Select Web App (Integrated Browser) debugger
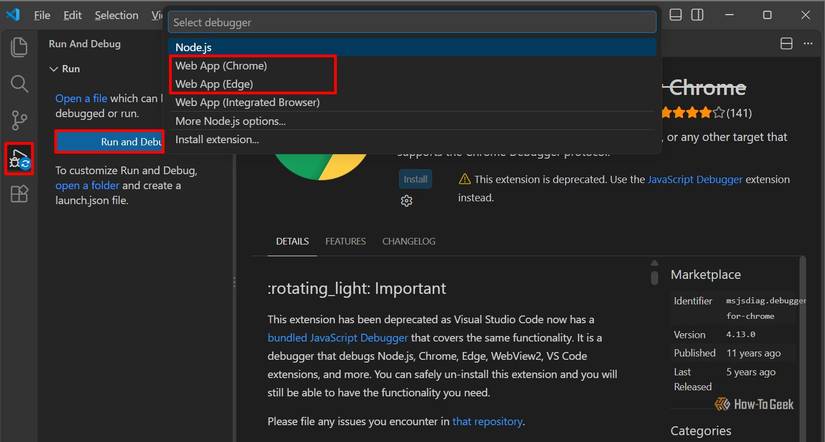 [412, 102]
